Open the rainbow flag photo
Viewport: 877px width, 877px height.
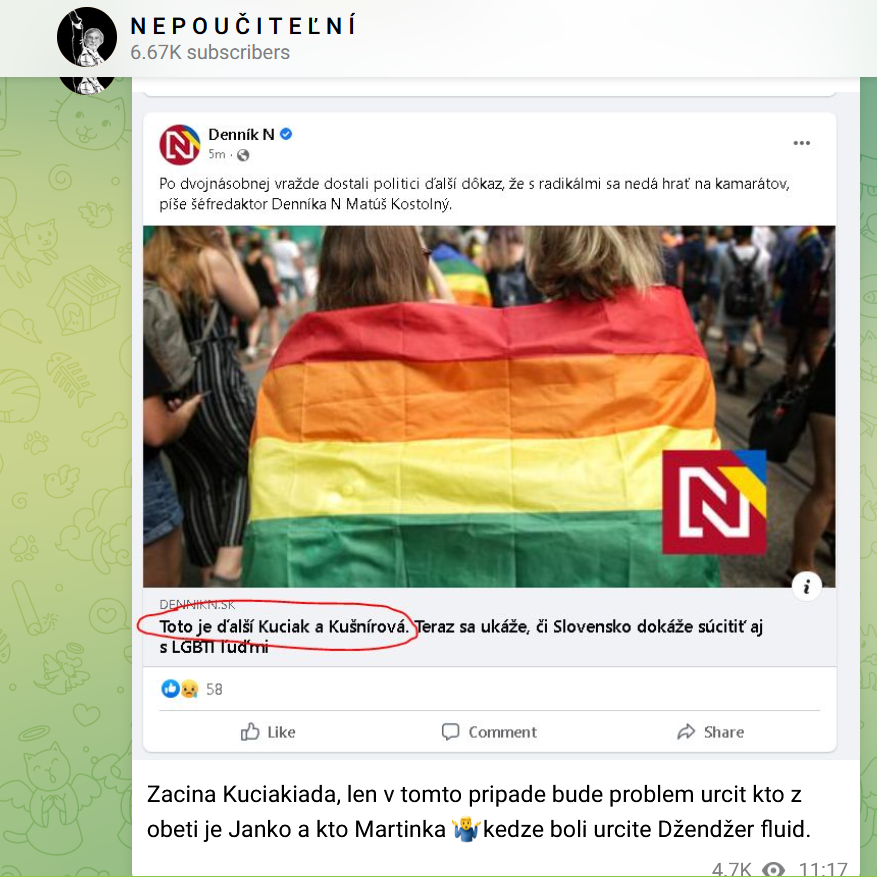point(489,406)
